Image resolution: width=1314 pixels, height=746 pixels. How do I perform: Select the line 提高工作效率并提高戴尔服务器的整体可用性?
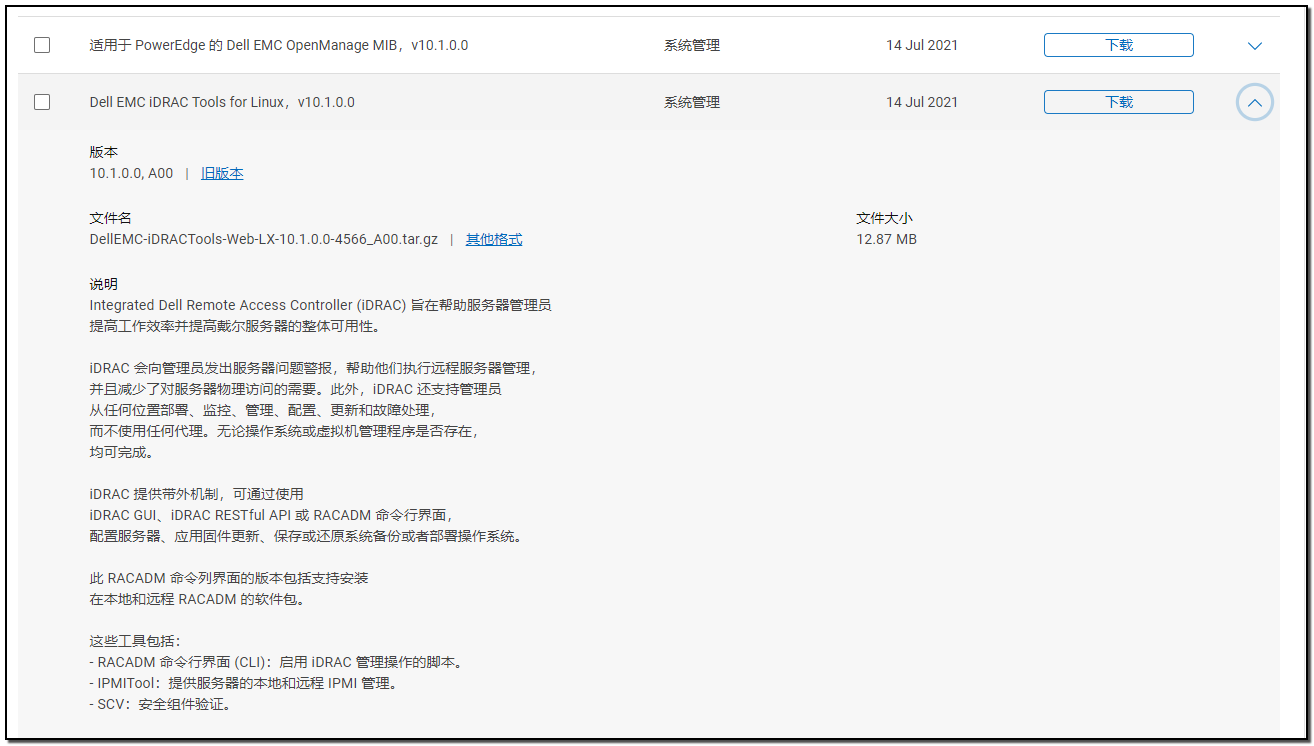coord(235,326)
